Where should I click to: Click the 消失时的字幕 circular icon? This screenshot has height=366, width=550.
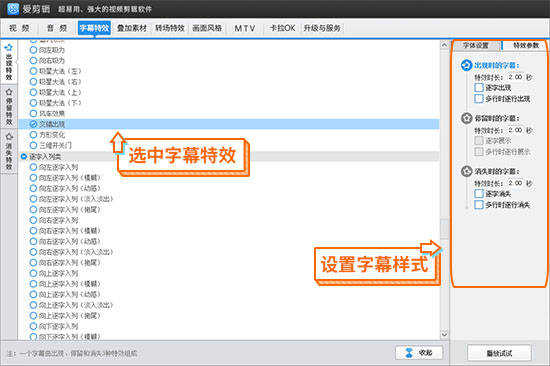click(466, 171)
